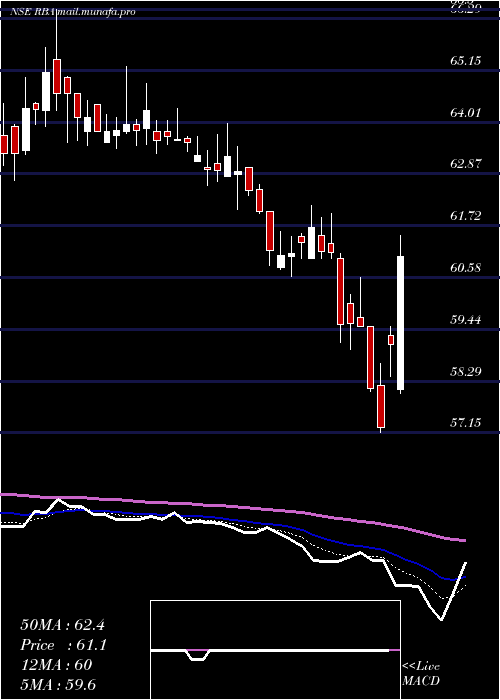Pick the 59.44 price level label

click(x=466, y=320)
